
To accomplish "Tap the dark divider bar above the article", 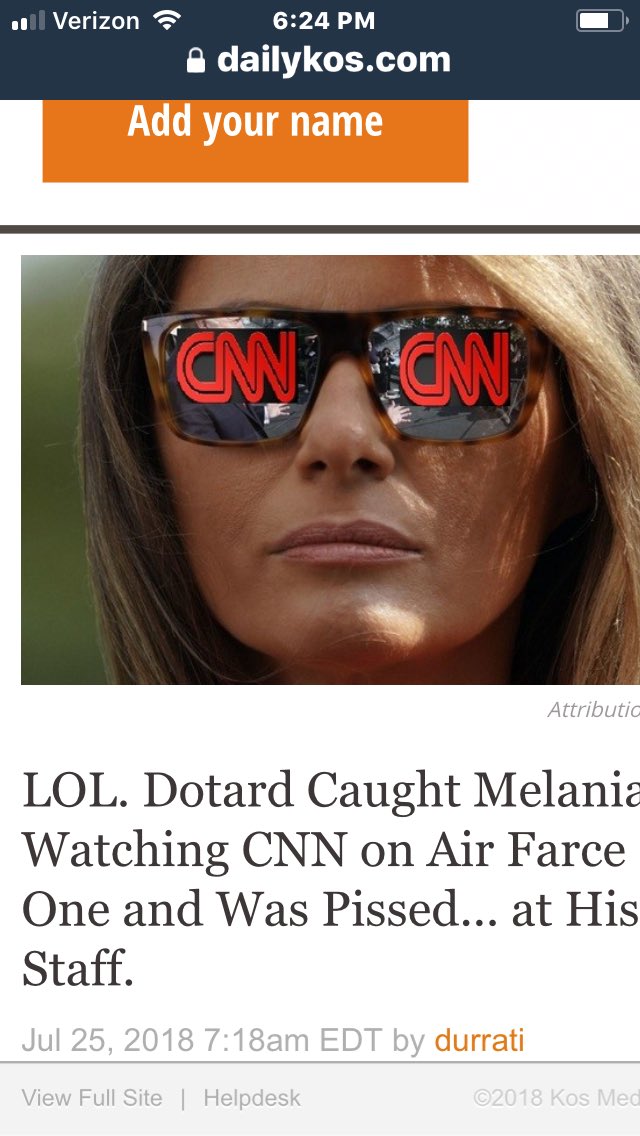I will tap(320, 229).
